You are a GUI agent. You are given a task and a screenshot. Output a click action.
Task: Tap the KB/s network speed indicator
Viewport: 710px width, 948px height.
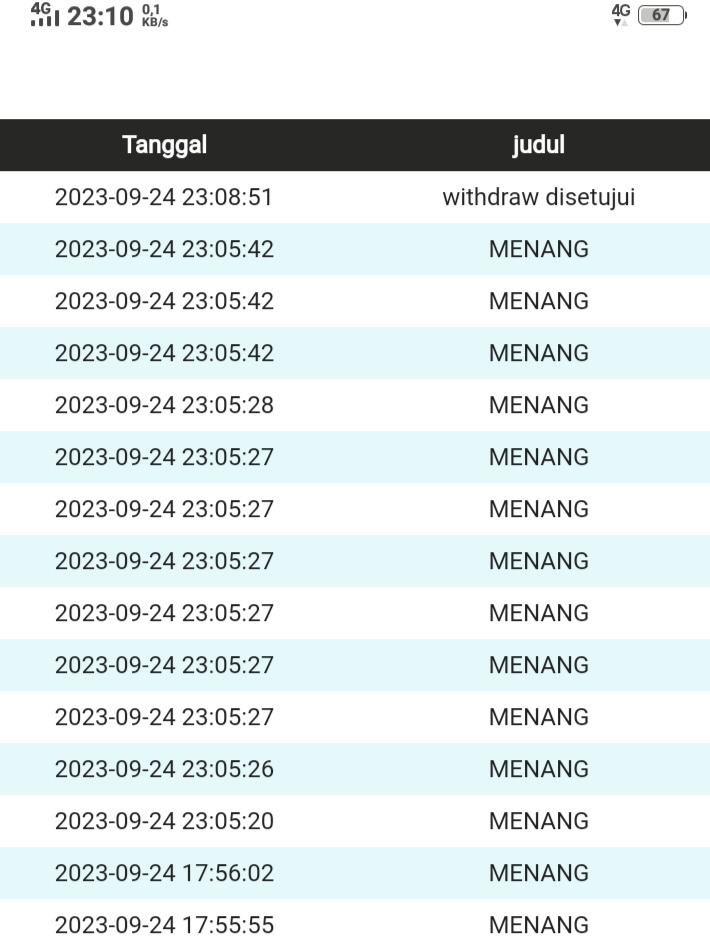point(155,15)
